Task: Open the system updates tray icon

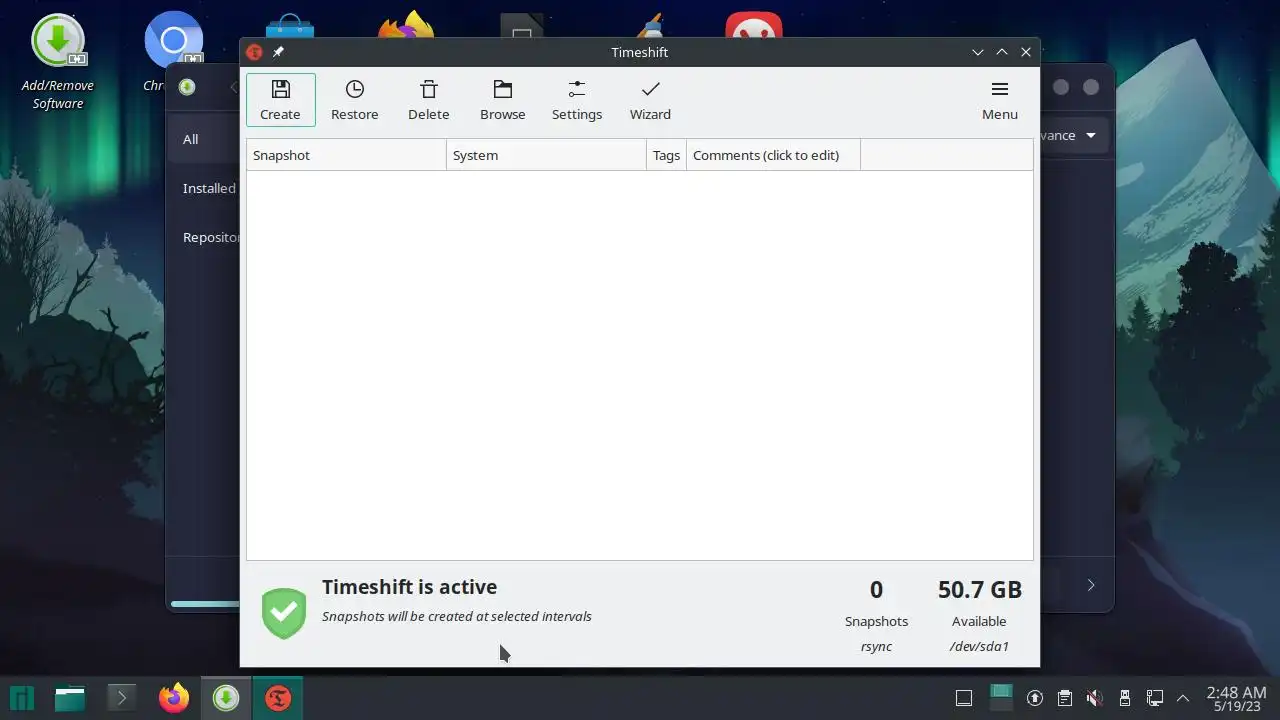Action: point(1035,698)
